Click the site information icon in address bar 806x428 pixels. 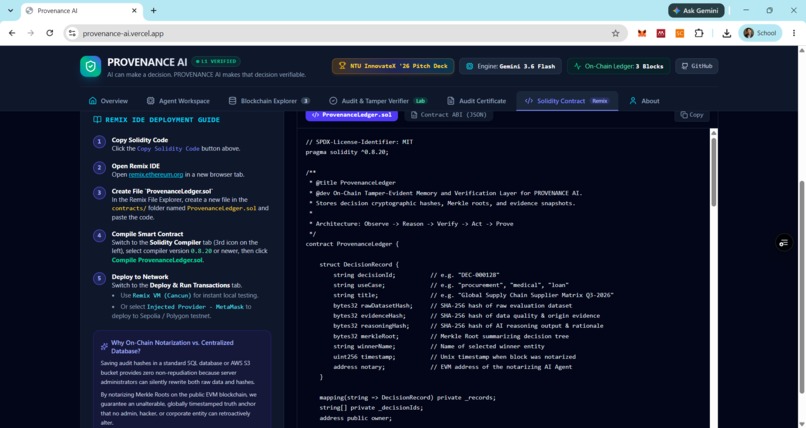pos(72,33)
